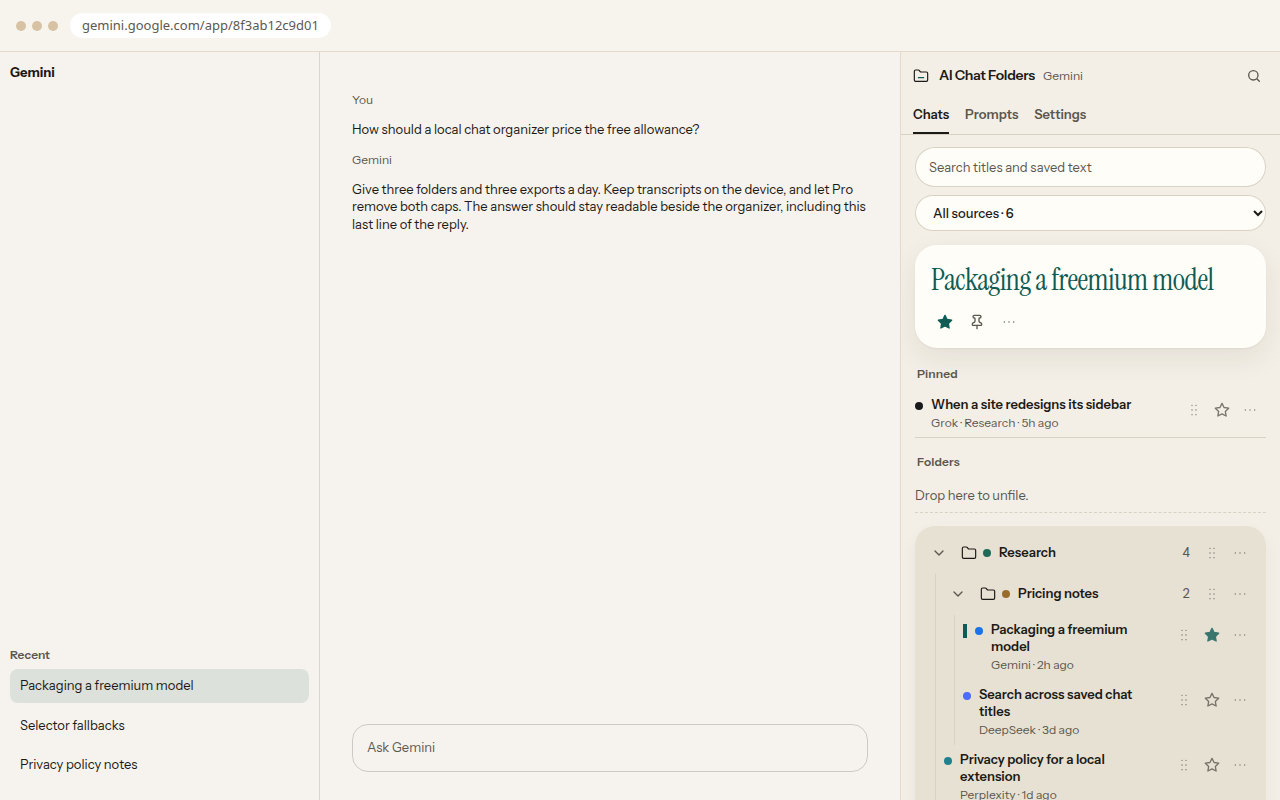1280x800 pixels.
Task: Select 'Packaging a freemium model' in the Recent list
Action: coord(159,686)
